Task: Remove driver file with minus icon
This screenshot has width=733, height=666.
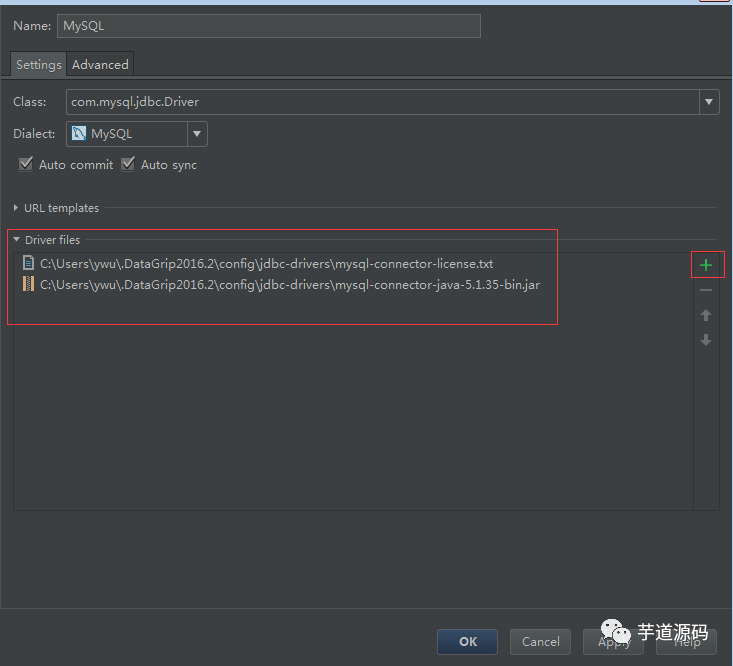Action: pyautogui.click(x=705, y=290)
